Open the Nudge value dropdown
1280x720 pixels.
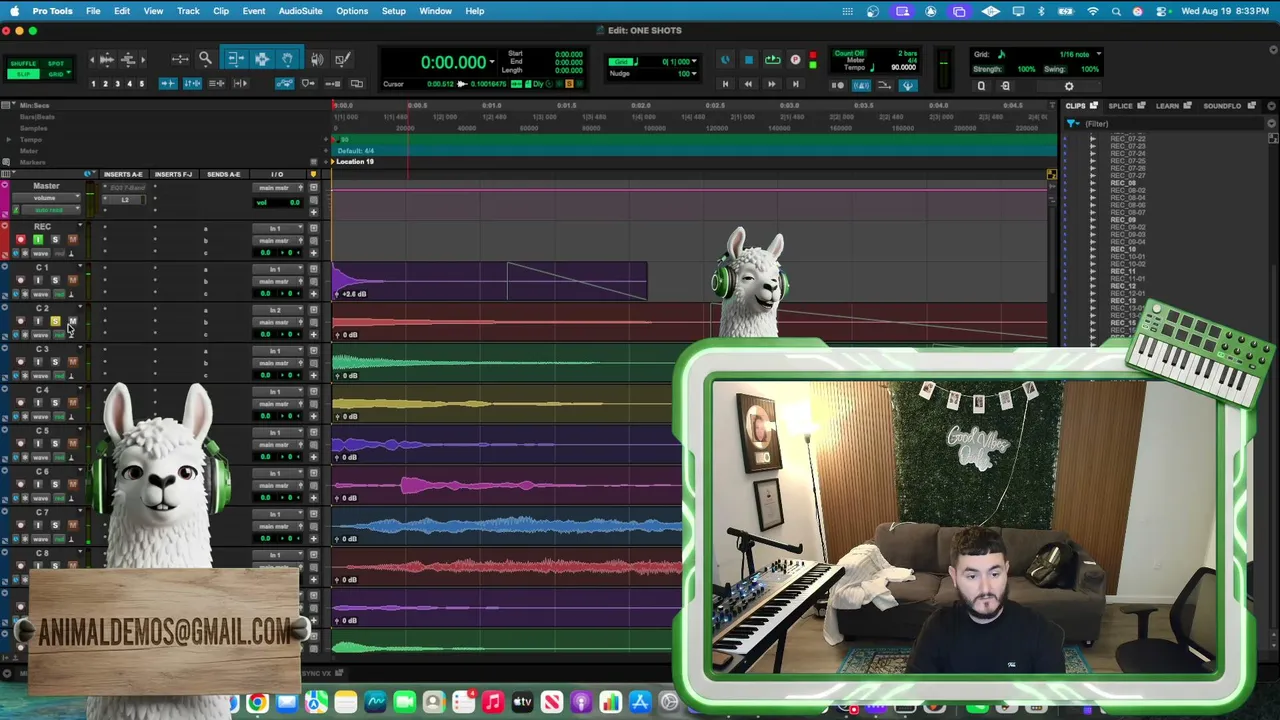pyautogui.click(x=694, y=73)
